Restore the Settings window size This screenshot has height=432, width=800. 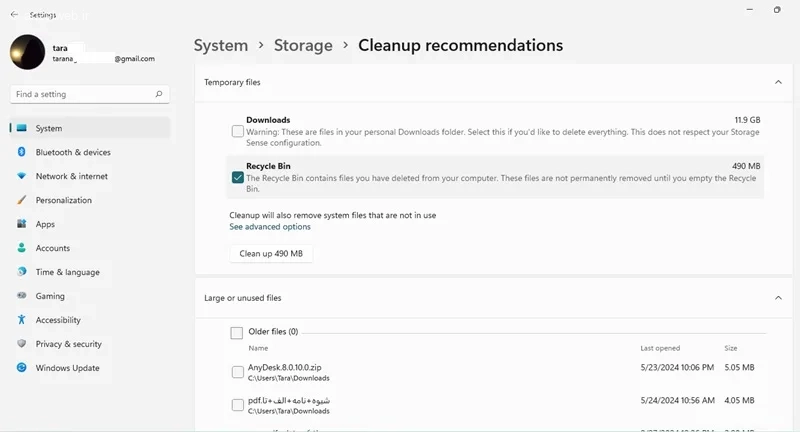[777, 10]
